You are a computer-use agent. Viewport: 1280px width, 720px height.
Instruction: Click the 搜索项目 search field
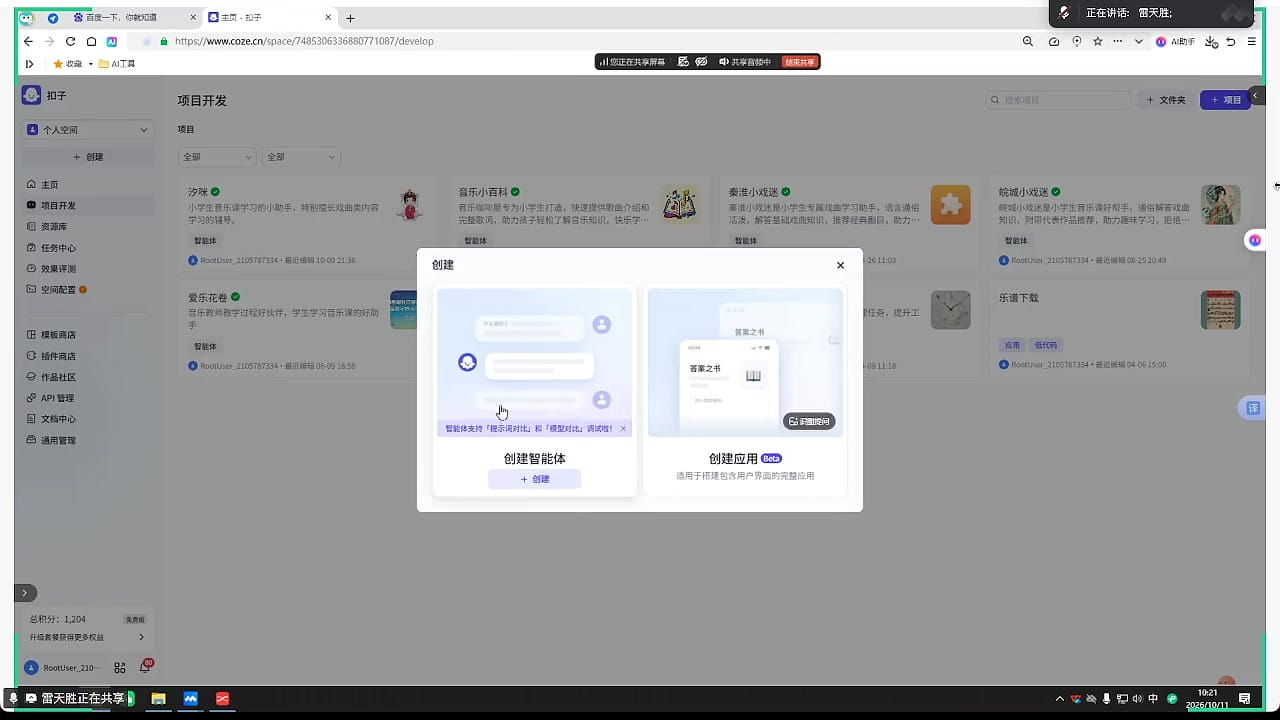coord(1059,100)
